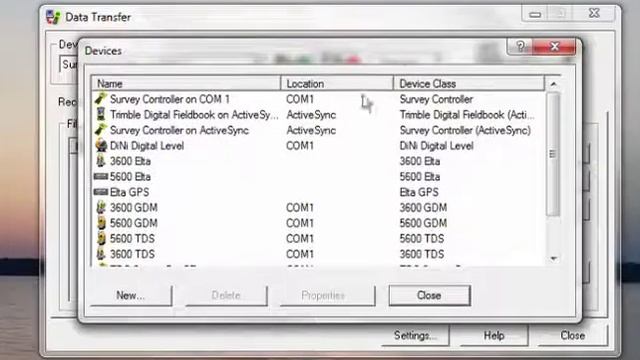Click COM1 location in the DiNi Digital Level row

pos(300,146)
